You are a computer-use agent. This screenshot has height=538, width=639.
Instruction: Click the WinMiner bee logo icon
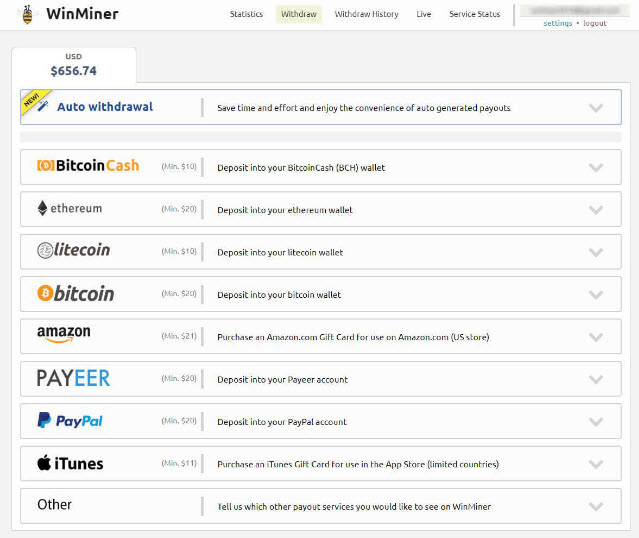[x=27, y=14]
